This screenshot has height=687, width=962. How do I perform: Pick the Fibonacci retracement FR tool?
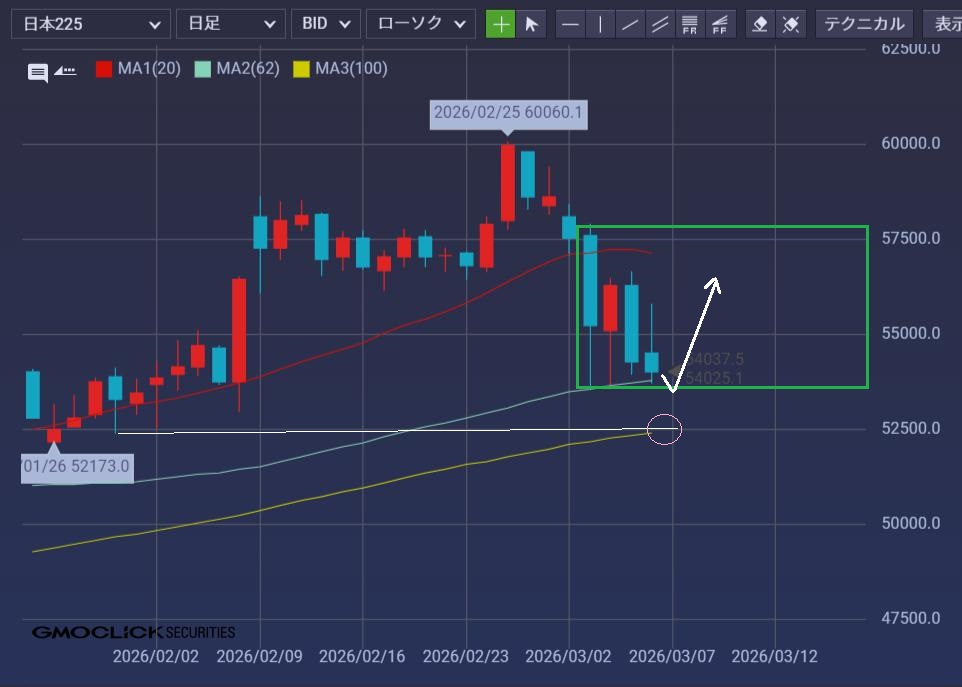pyautogui.click(x=689, y=24)
